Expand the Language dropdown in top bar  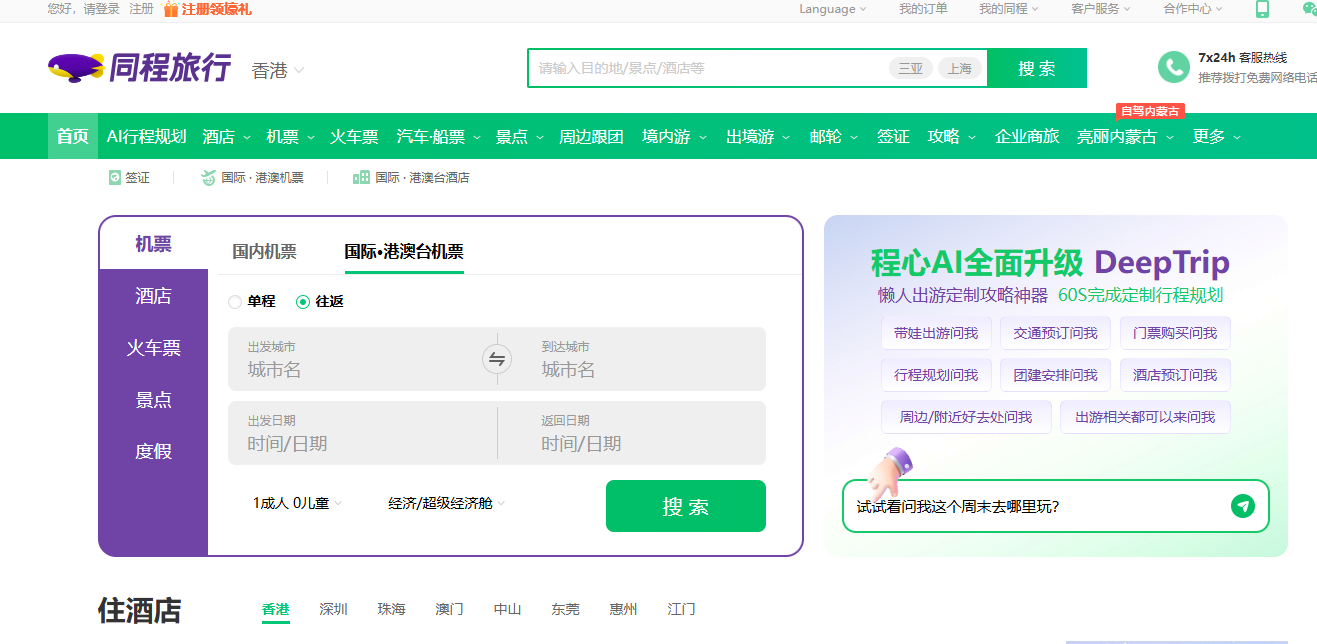point(832,9)
